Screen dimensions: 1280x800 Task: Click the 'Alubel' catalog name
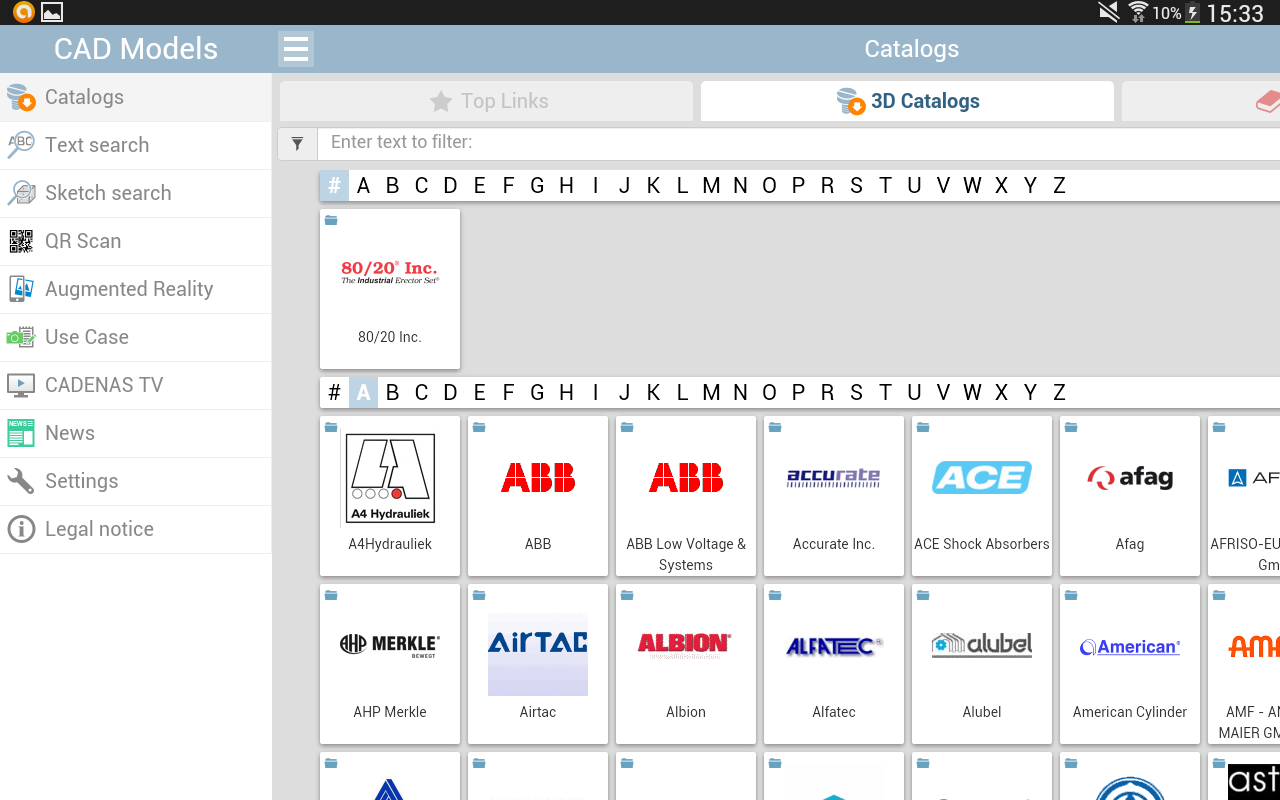(982, 712)
